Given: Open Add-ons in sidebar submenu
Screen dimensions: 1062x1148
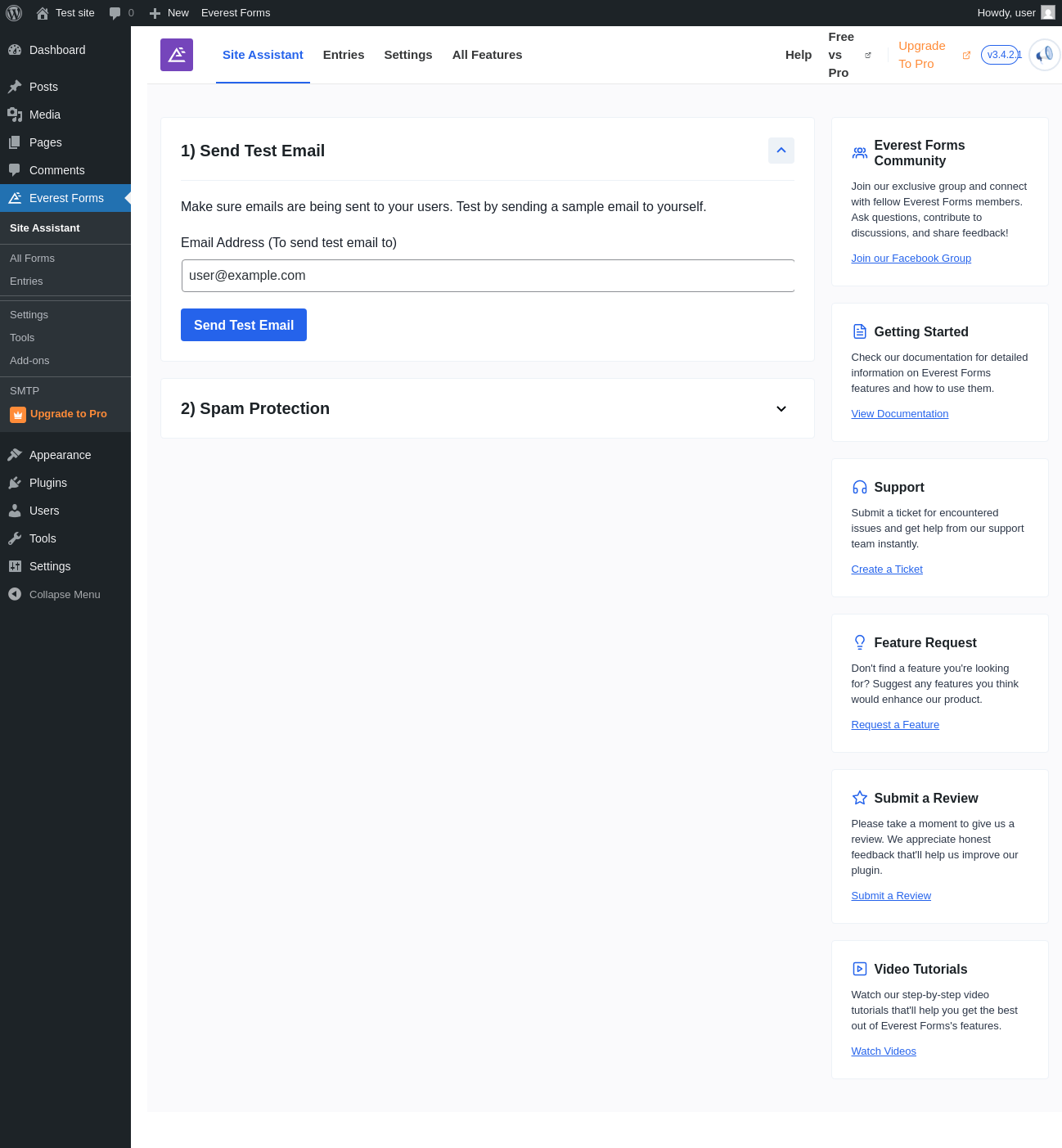Looking at the screenshot, I should 29,361.
